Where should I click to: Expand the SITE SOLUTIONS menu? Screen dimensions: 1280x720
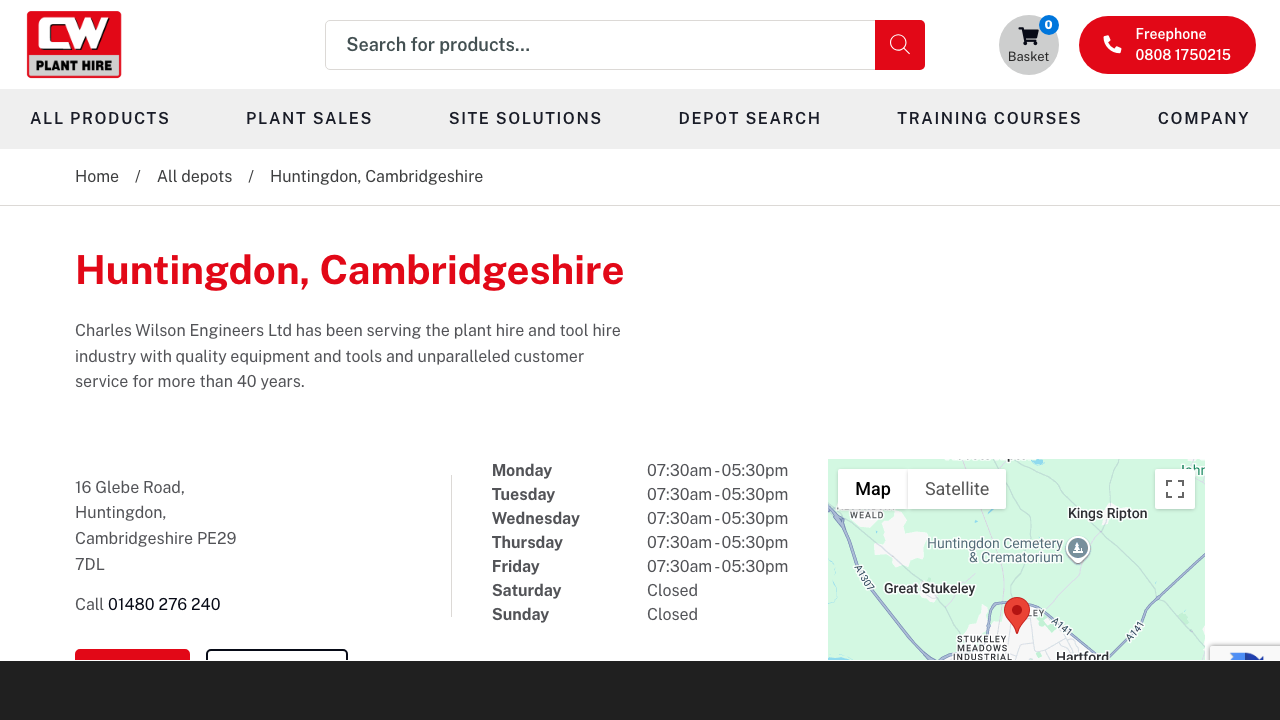tap(525, 118)
